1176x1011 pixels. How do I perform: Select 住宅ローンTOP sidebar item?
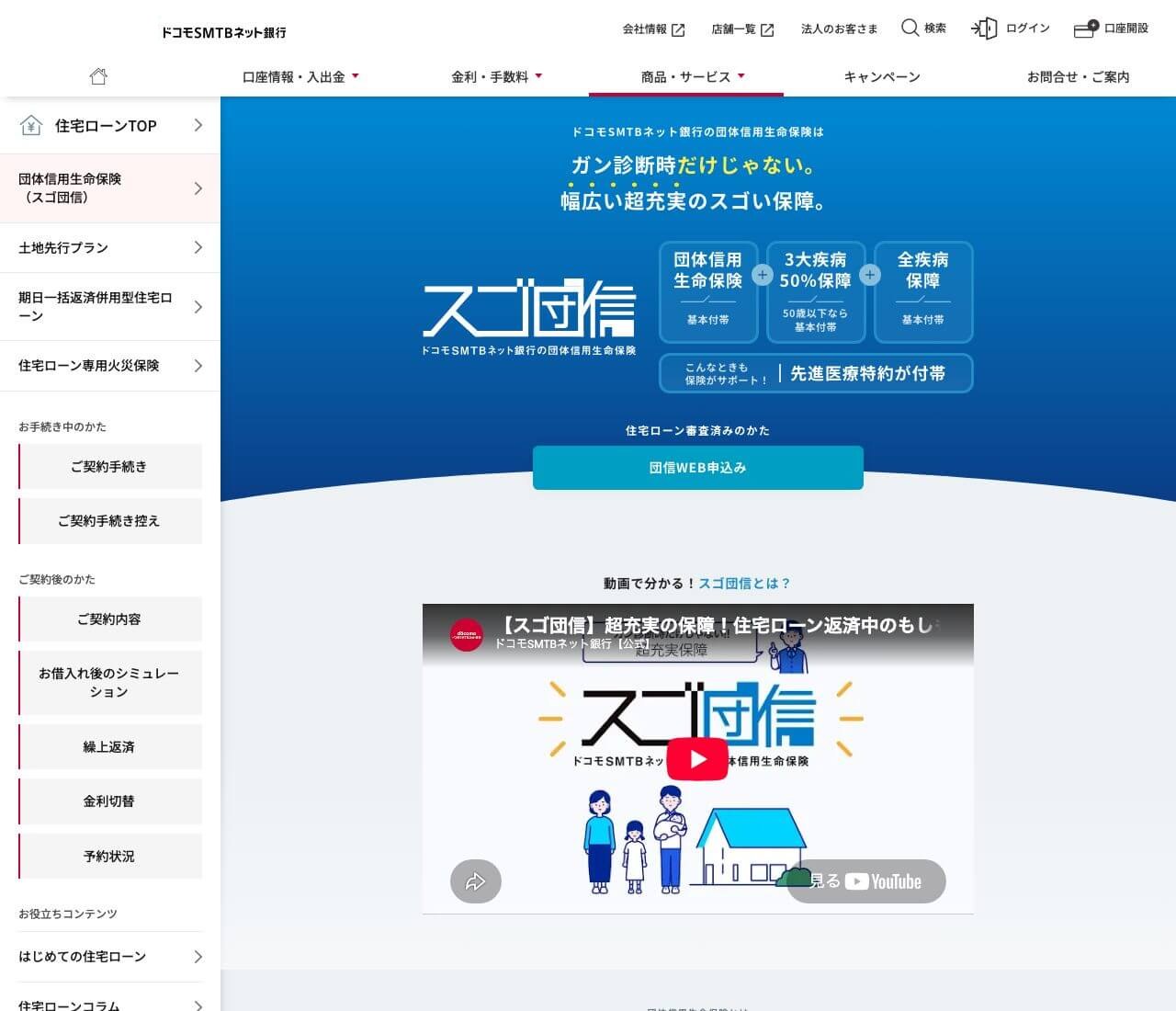[110, 125]
